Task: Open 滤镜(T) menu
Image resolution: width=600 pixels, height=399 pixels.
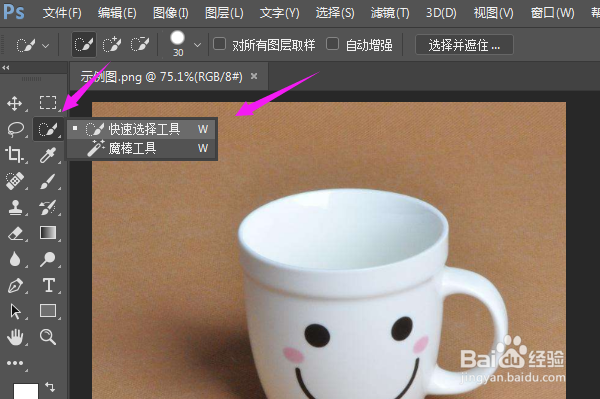Action: point(390,13)
